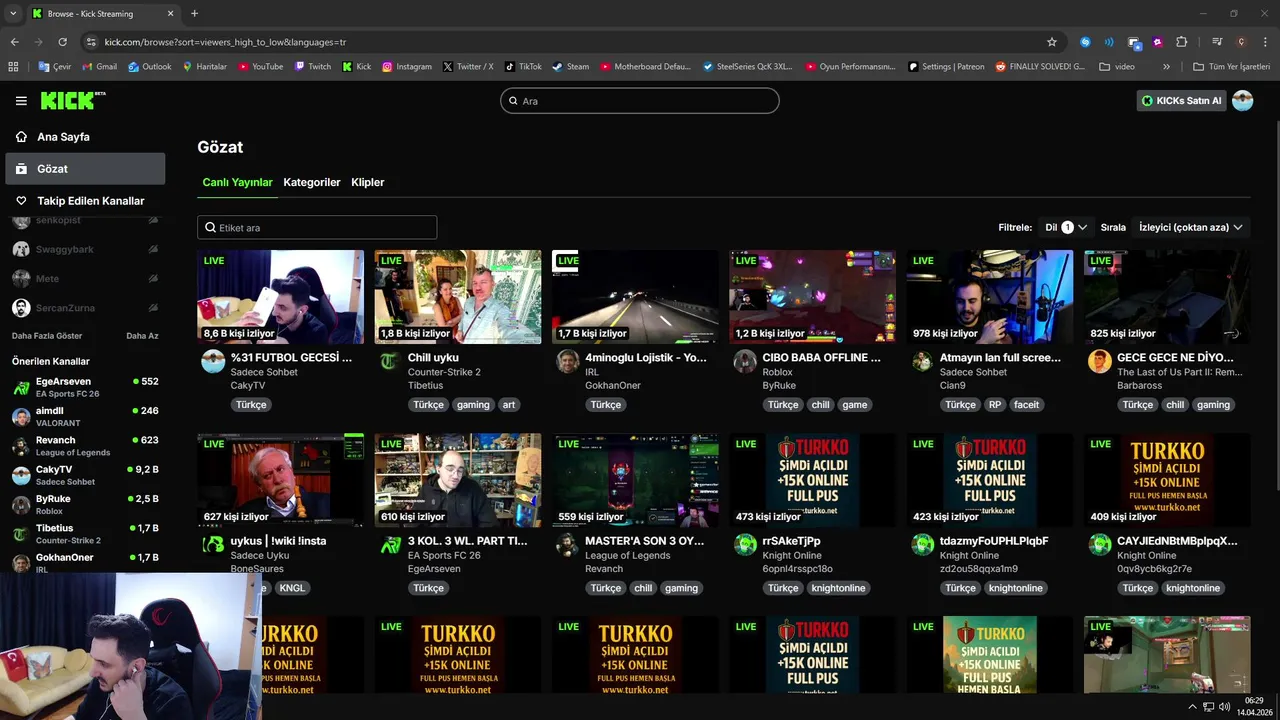
Task: Open CakyTV avatar on first stream card
Action: [x=213, y=361]
